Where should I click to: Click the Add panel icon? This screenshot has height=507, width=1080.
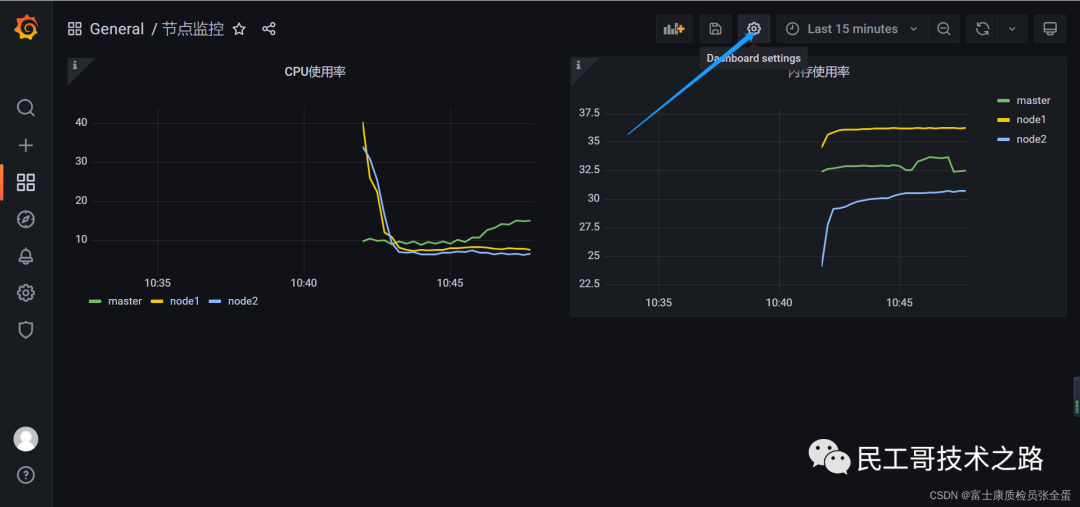[674, 29]
